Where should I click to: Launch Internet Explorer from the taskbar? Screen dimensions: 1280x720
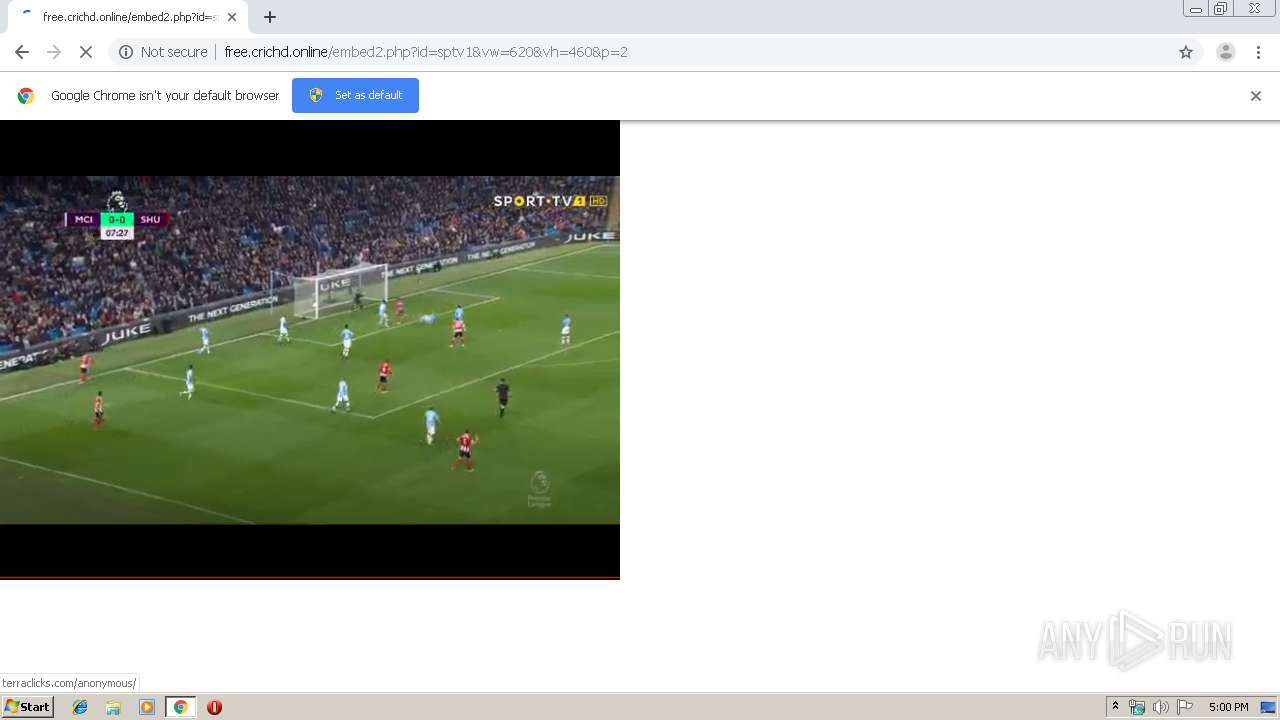(x=80, y=707)
